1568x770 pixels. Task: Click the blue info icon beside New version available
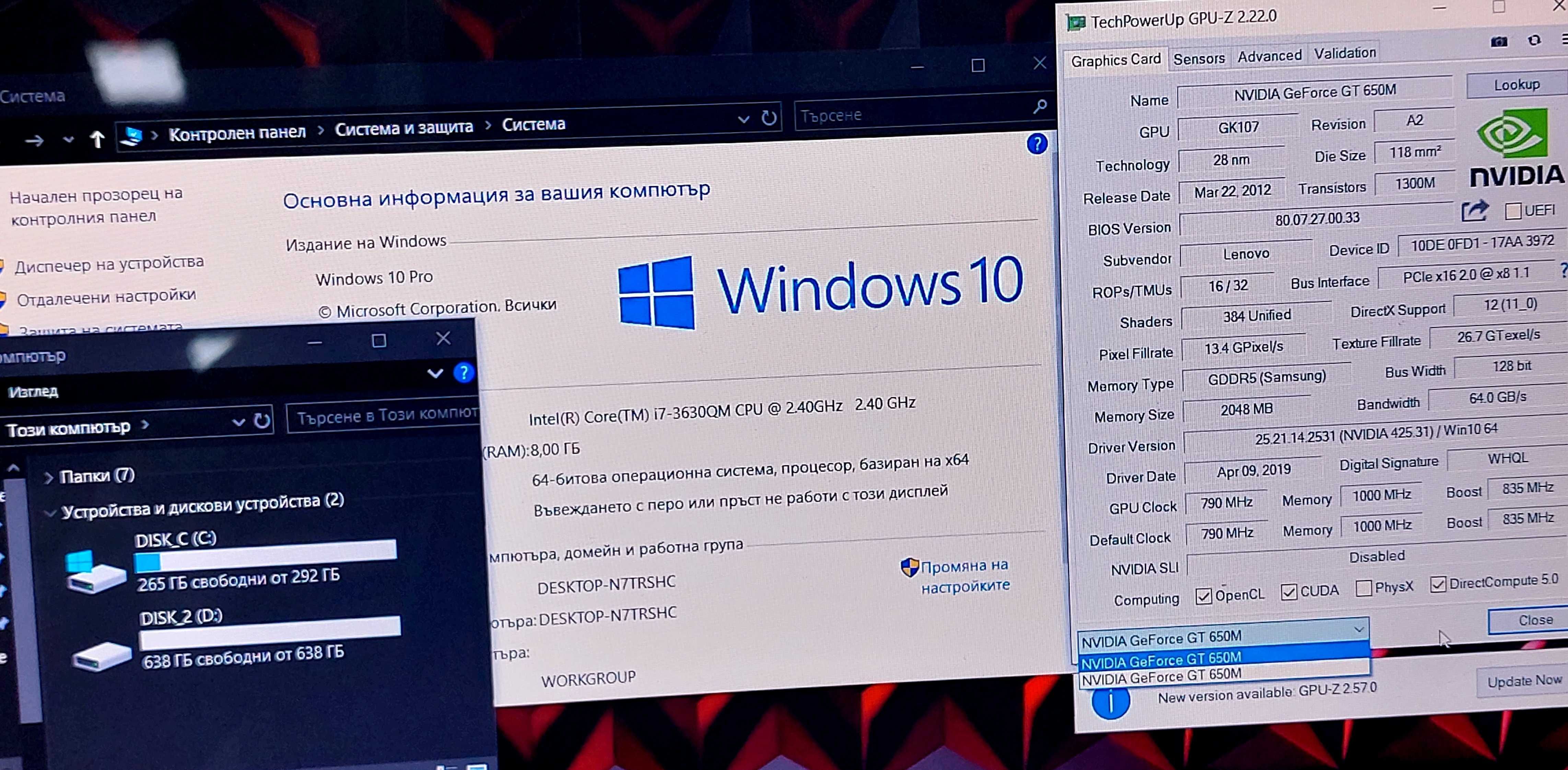click(x=1110, y=701)
